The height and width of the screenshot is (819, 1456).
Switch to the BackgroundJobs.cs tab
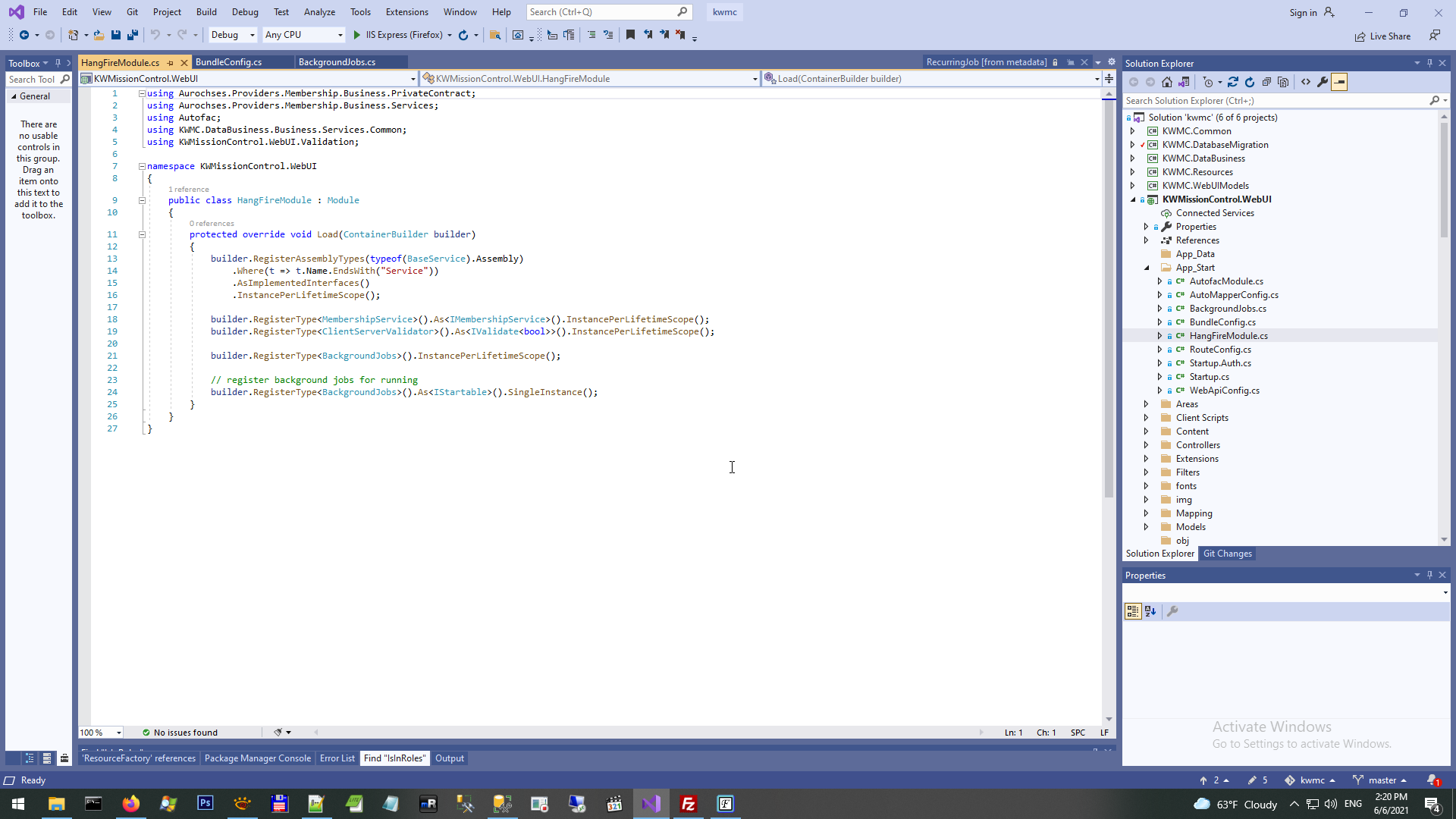pos(337,62)
